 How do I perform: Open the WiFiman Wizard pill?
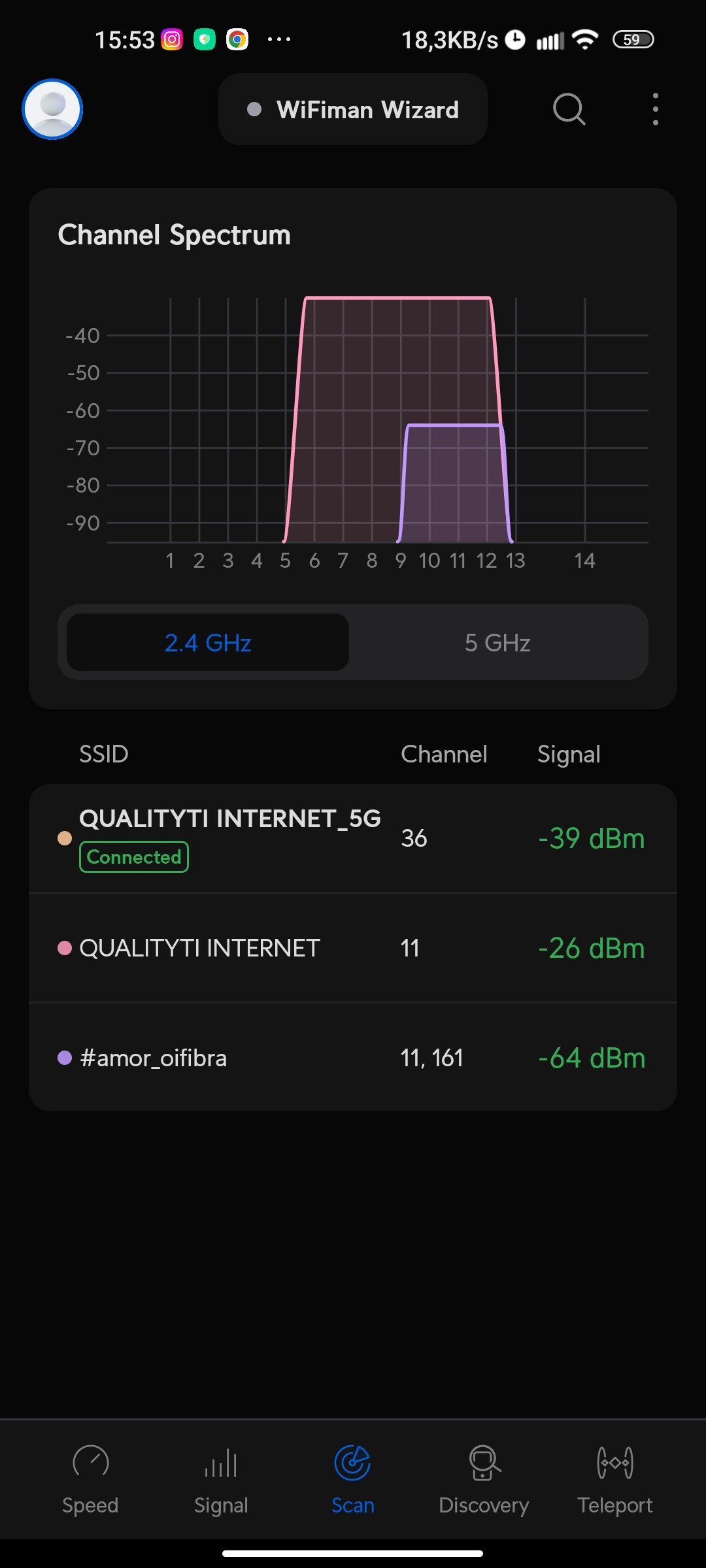(353, 110)
